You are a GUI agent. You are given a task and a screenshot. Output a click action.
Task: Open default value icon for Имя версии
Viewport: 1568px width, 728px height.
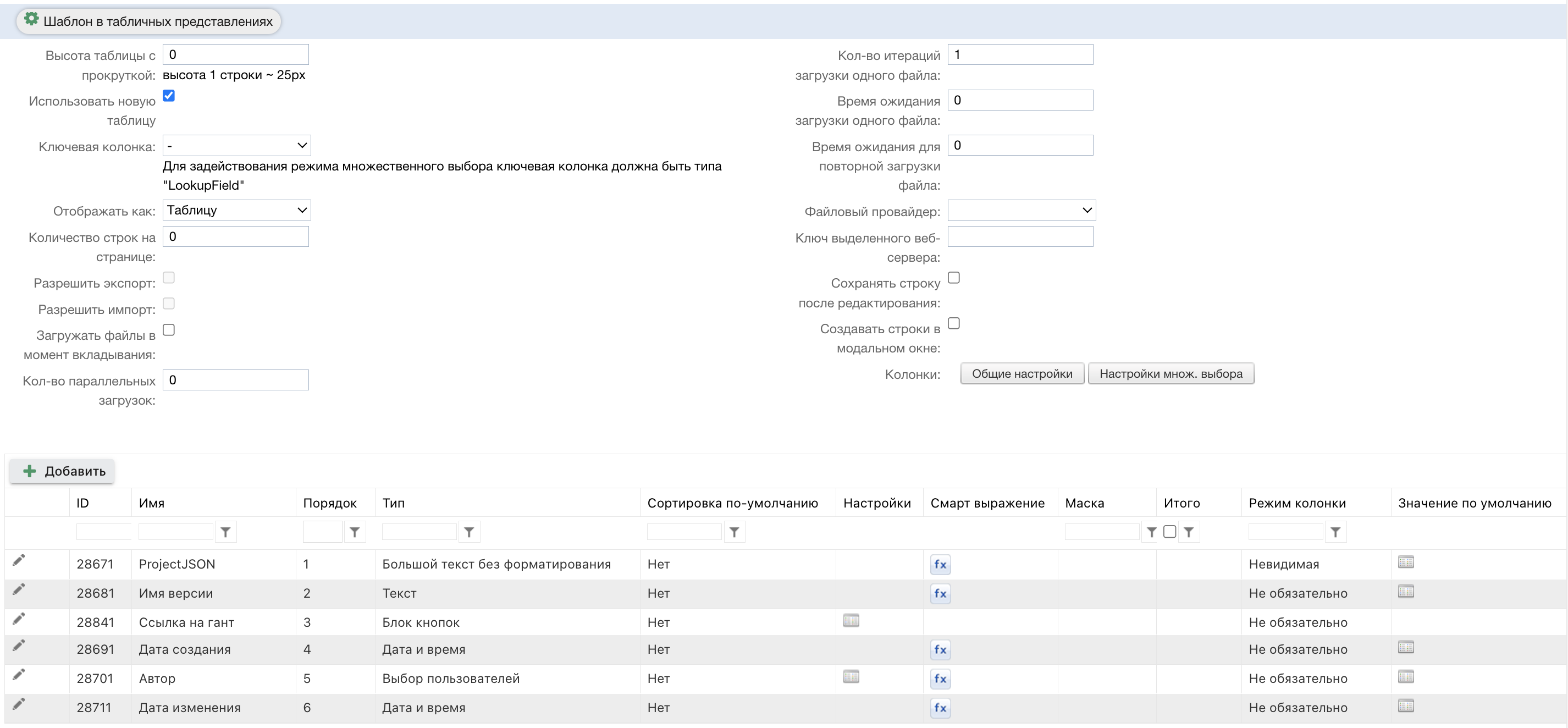click(1406, 592)
